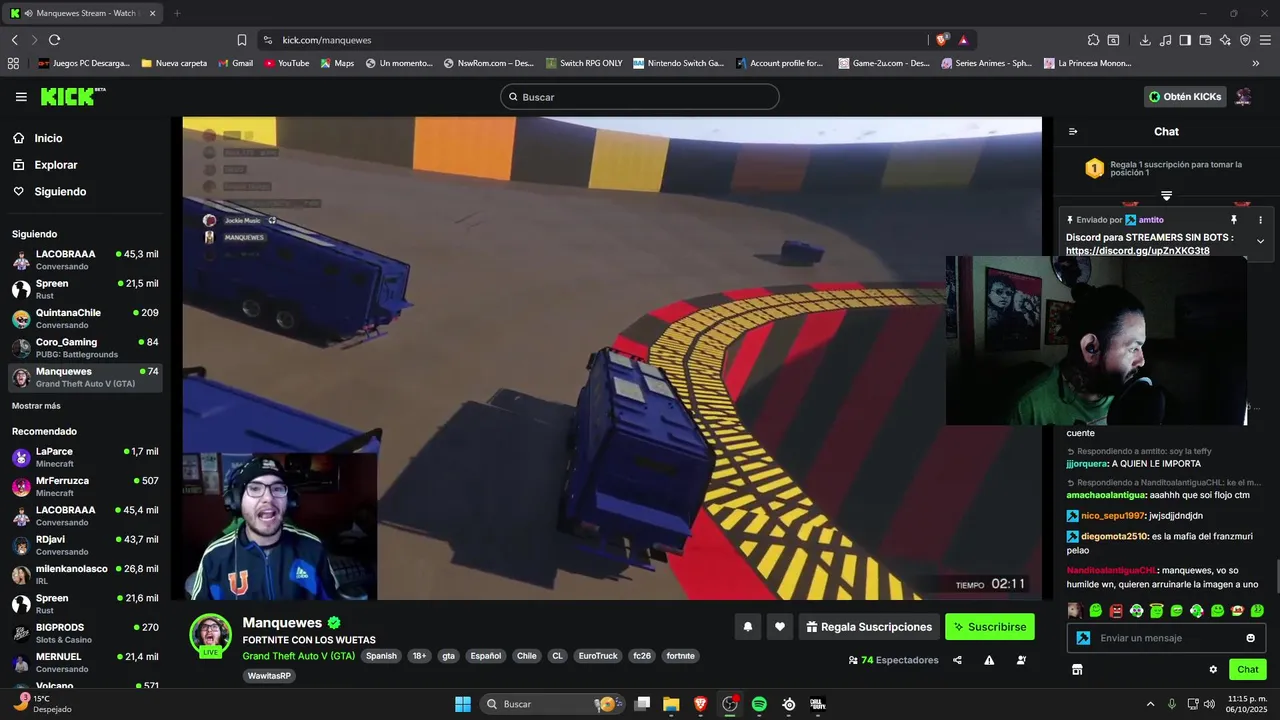Click the Español tag

click(x=486, y=656)
